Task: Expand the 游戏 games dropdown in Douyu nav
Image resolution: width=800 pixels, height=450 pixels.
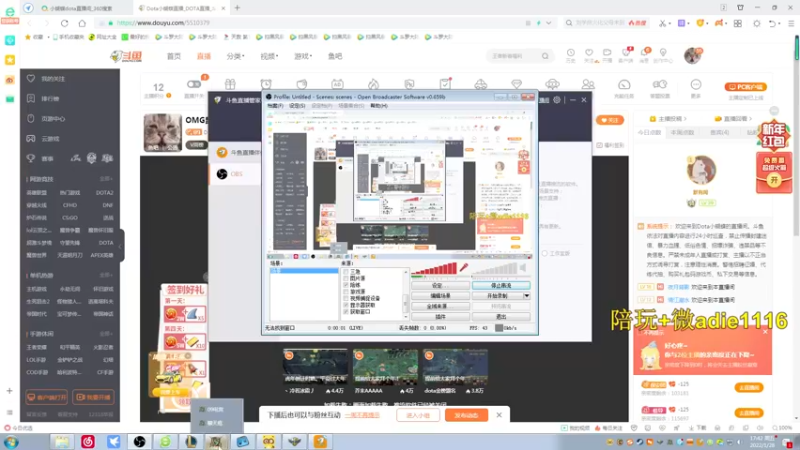Action: click(x=303, y=56)
